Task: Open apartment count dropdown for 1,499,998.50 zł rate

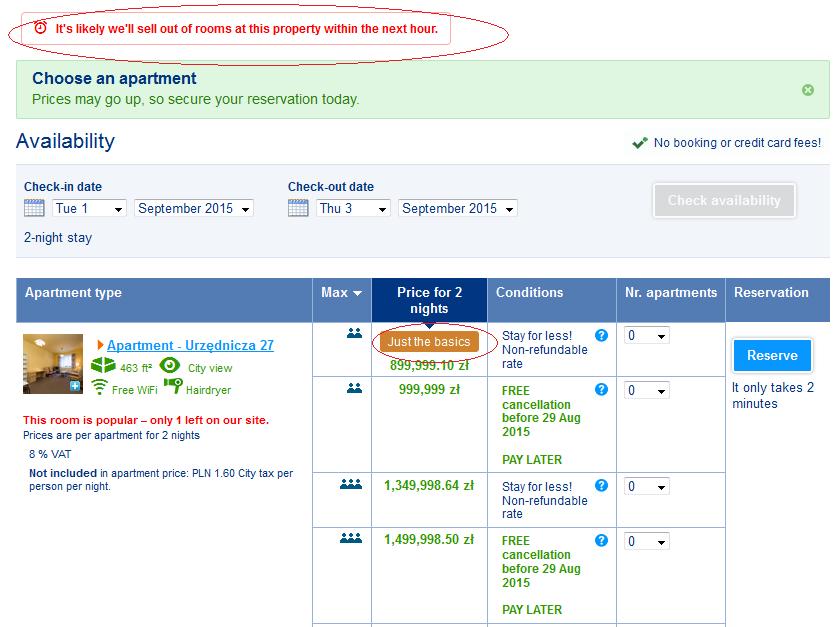Action: [646, 541]
